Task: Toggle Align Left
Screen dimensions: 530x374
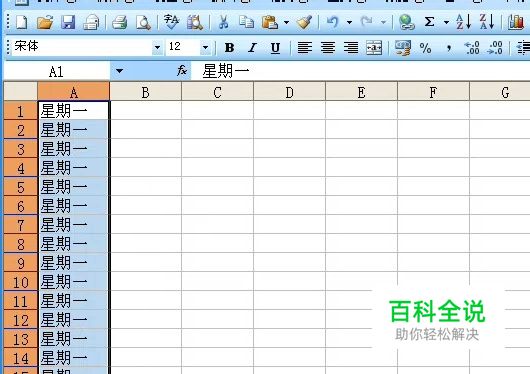Action: click(x=305, y=48)
